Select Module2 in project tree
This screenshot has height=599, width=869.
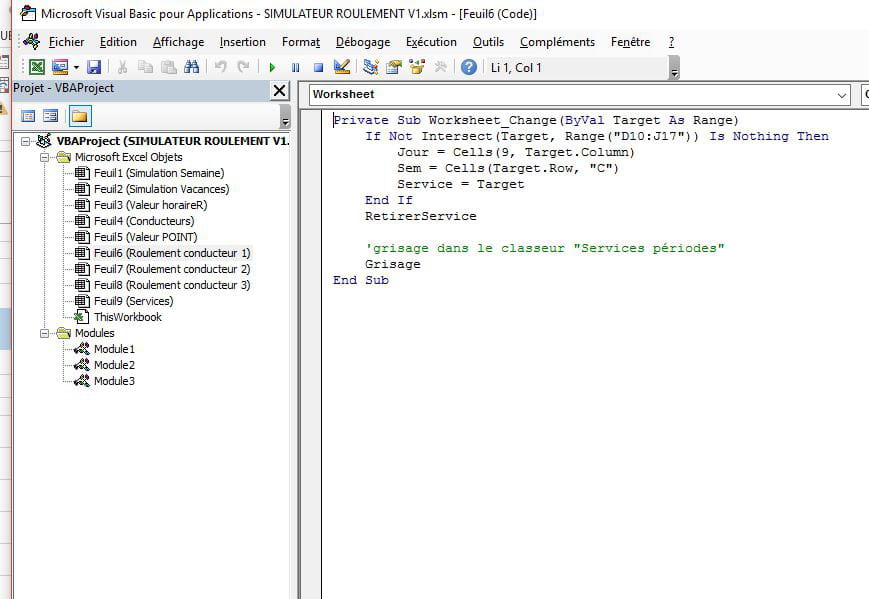point(114,366)
